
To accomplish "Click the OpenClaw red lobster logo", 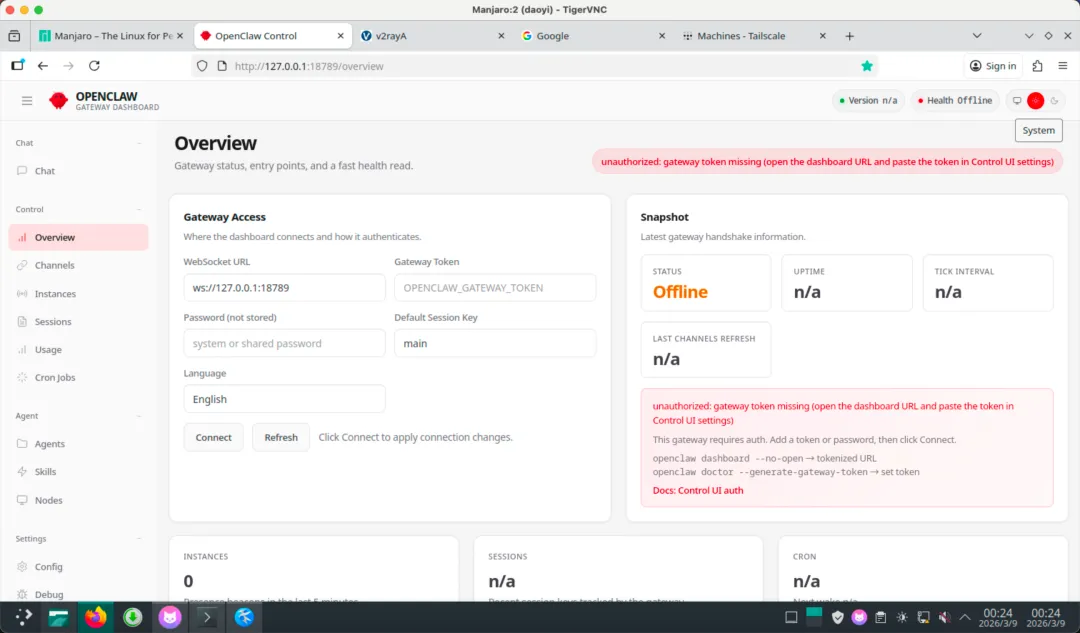I will [x=59, y=101].
